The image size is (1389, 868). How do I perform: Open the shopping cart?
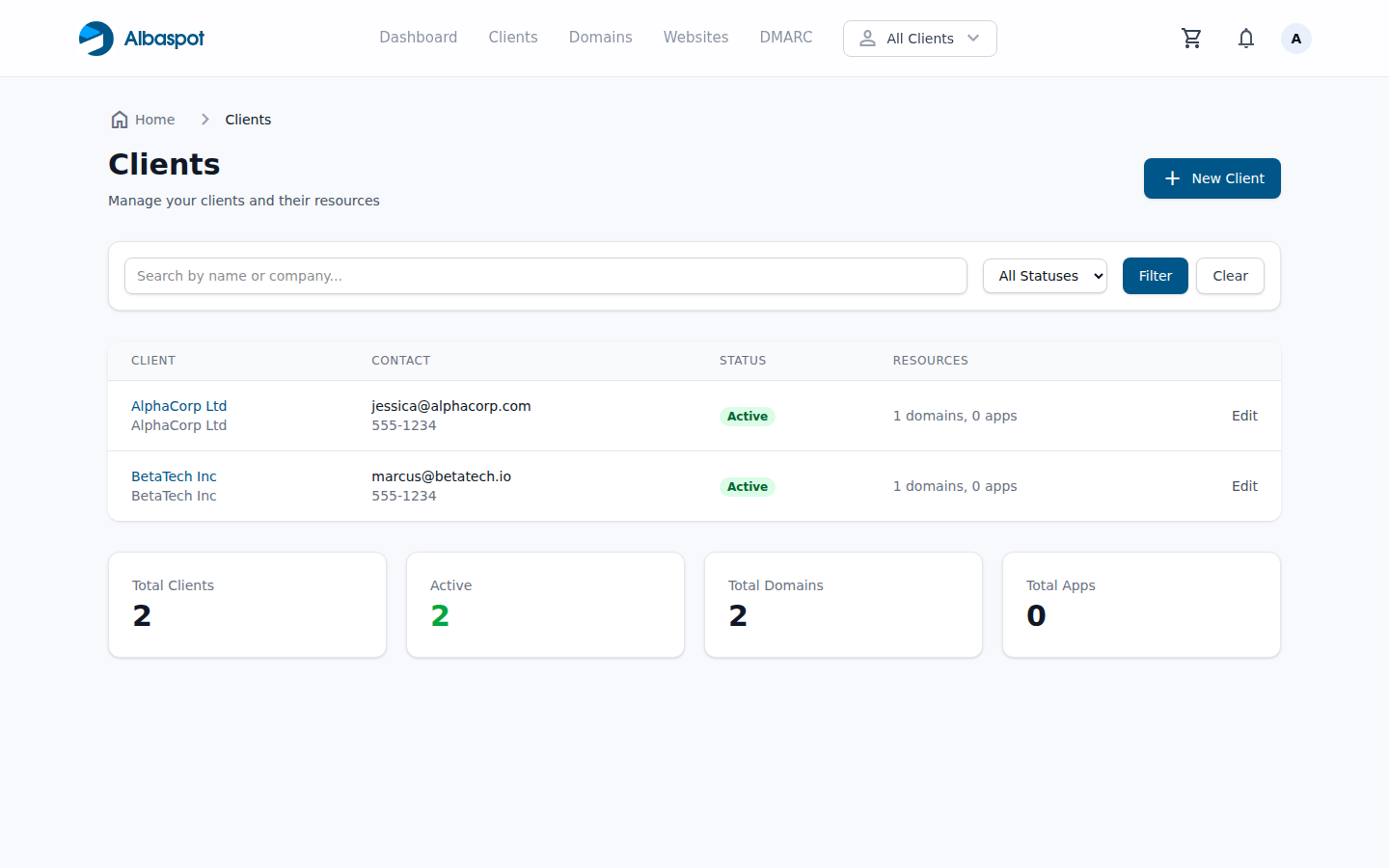[x=1191, y=39]
